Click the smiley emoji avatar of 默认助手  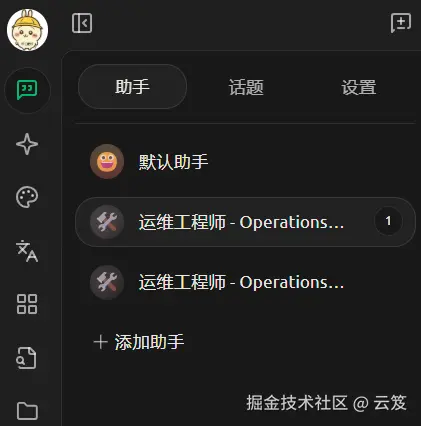point(107,162)
